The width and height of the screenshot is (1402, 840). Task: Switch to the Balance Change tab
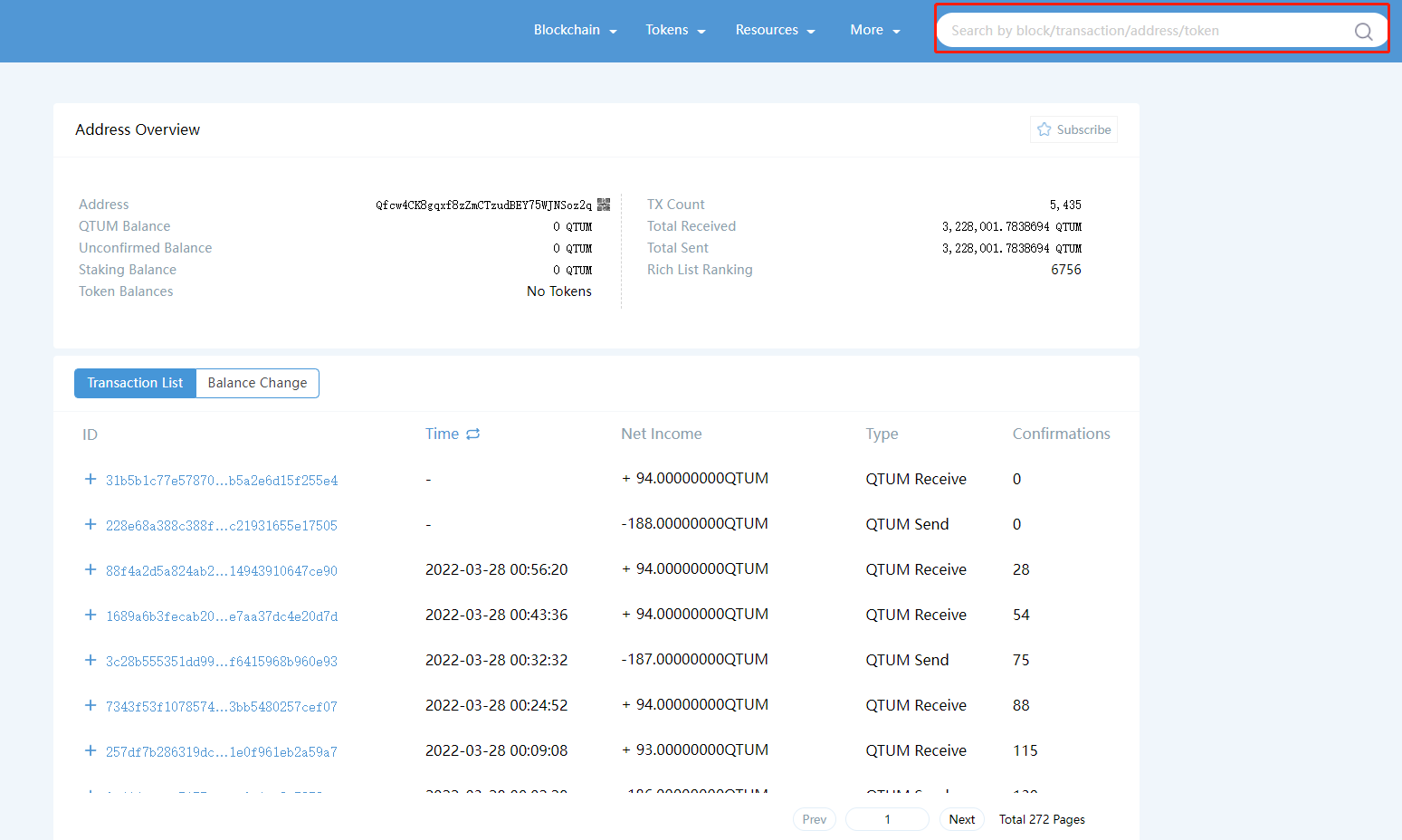(257, 383)
